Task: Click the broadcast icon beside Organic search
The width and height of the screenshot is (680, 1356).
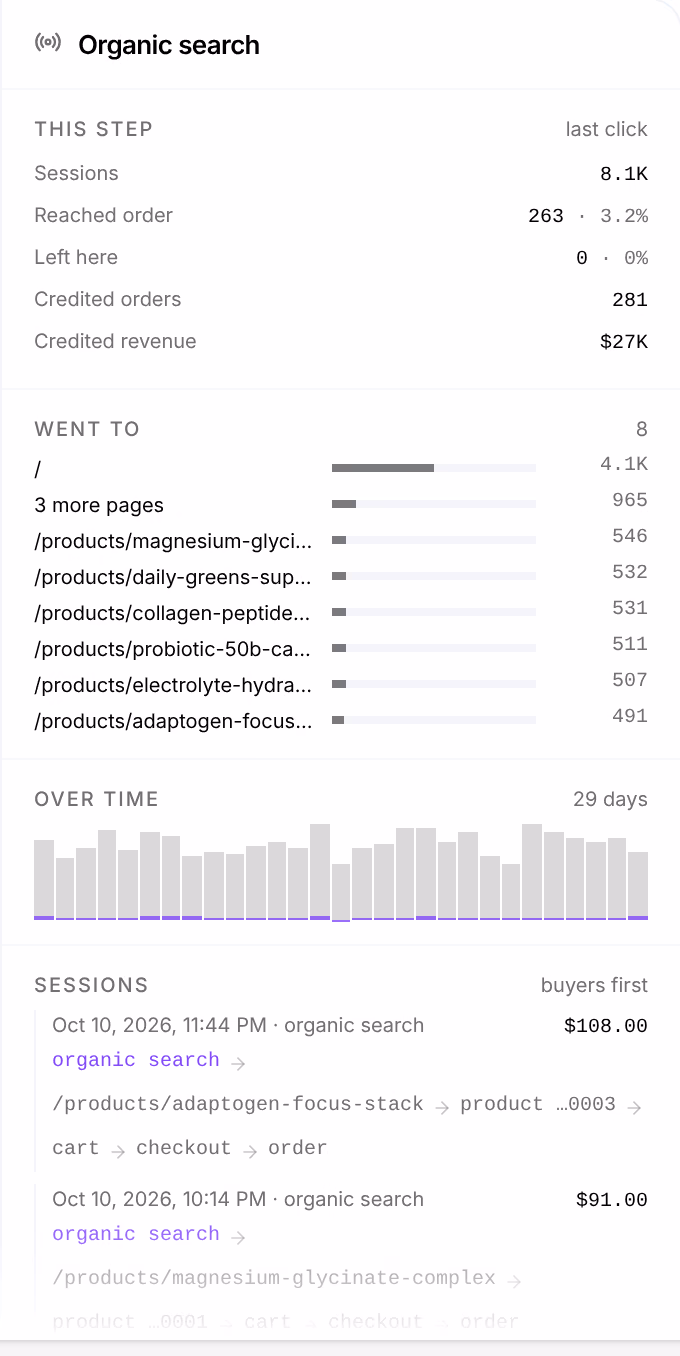Action: tap(47, 43)
